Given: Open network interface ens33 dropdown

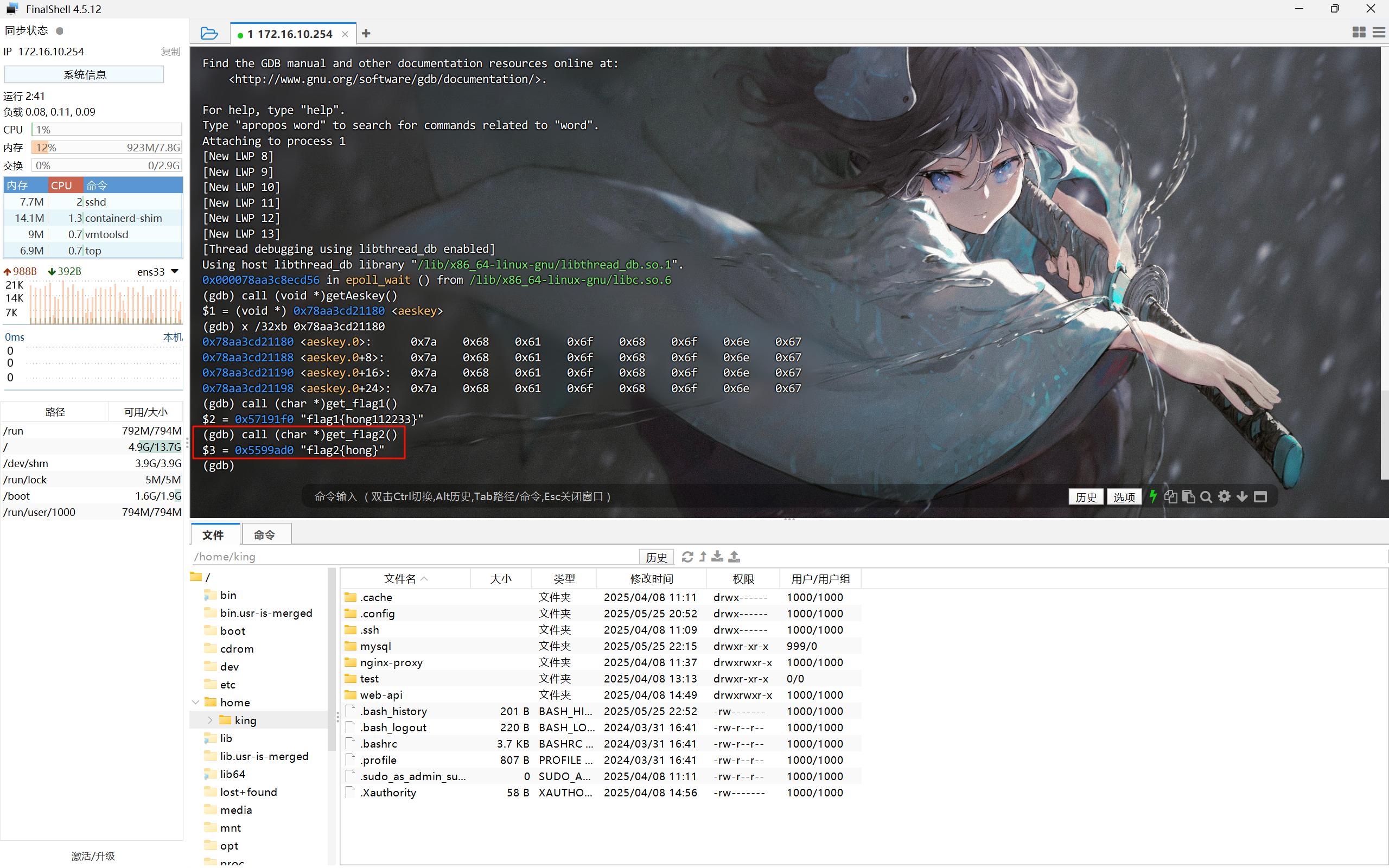Looking at the screenshot, I should pyautogui.click(x=175, y=271).
